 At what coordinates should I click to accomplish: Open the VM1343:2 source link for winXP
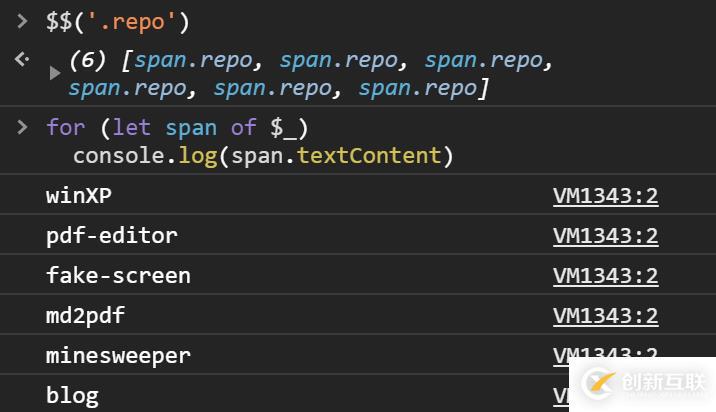tap(605, 196)
